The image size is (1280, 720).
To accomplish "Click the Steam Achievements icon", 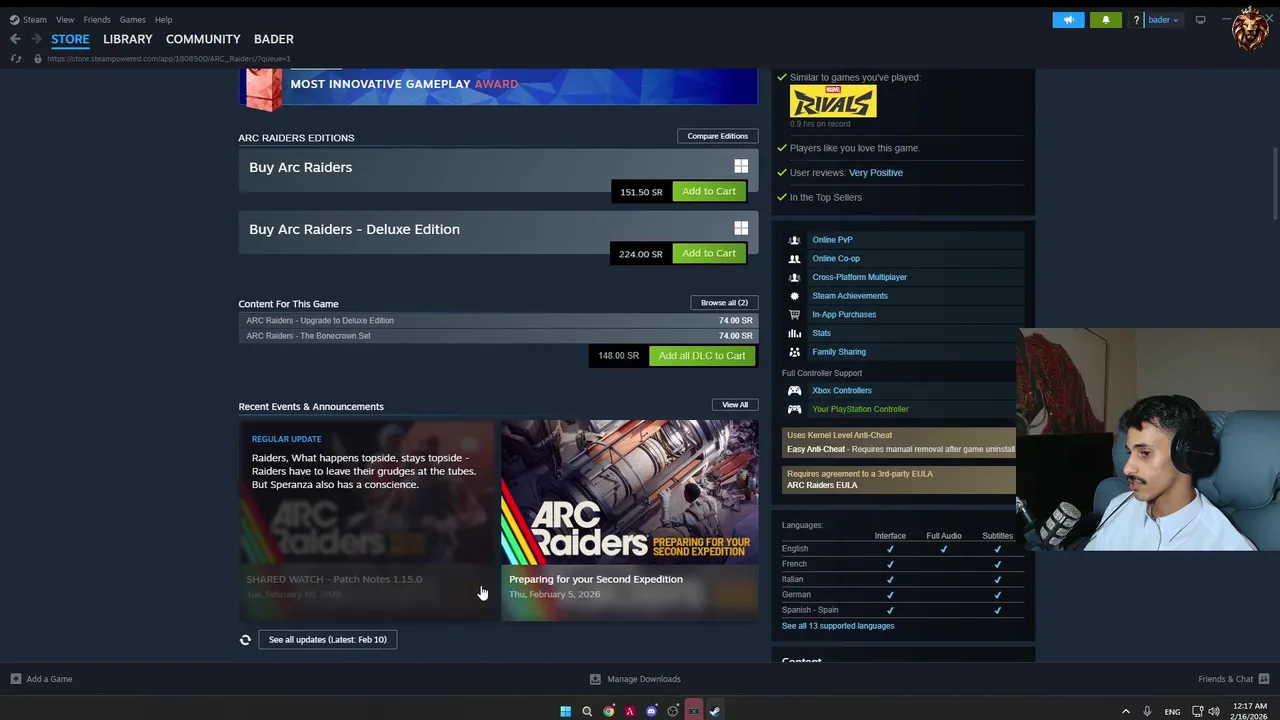I will pyautogui.click(x=794, y=296).
